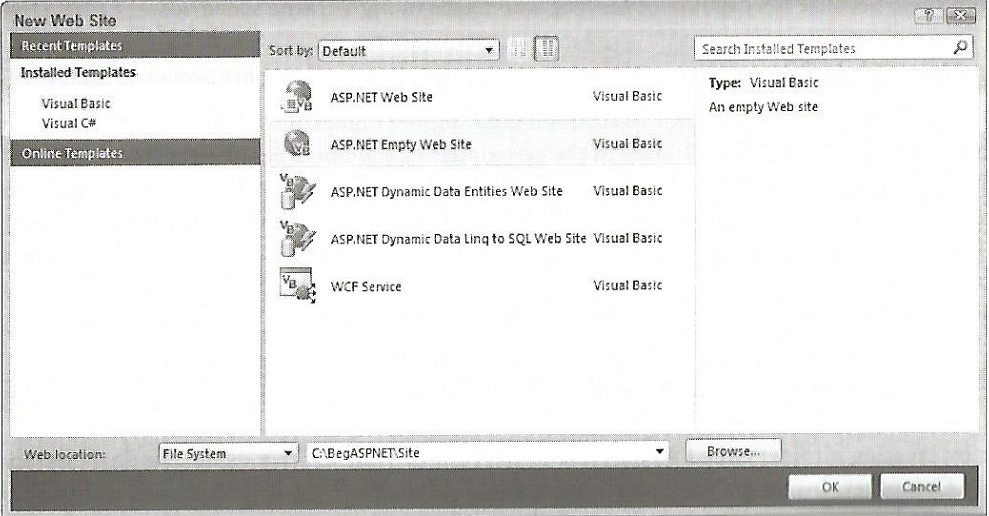This screenshot has height=516, width=989.
Task: Confirm with the OK button
Action: click(x=830, y=486)
